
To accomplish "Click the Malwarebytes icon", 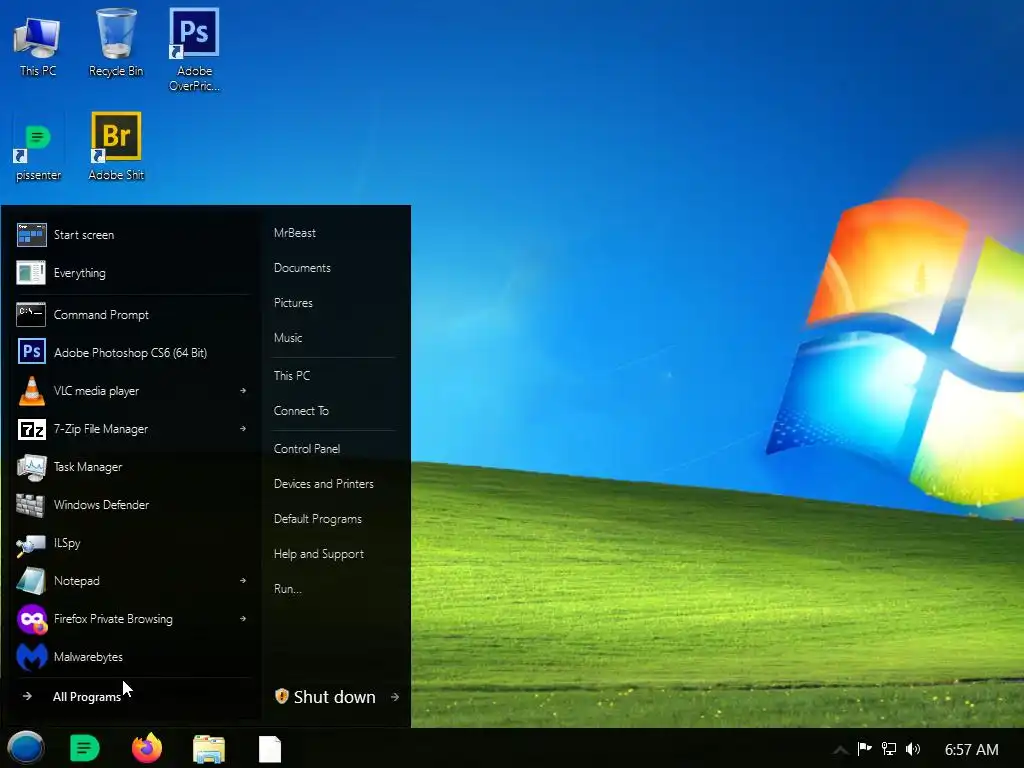I will click(31, 657).
